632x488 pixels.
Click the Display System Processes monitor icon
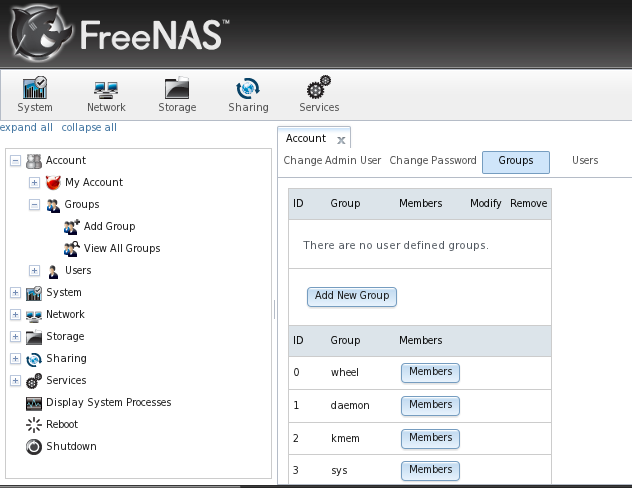(34, 403)
